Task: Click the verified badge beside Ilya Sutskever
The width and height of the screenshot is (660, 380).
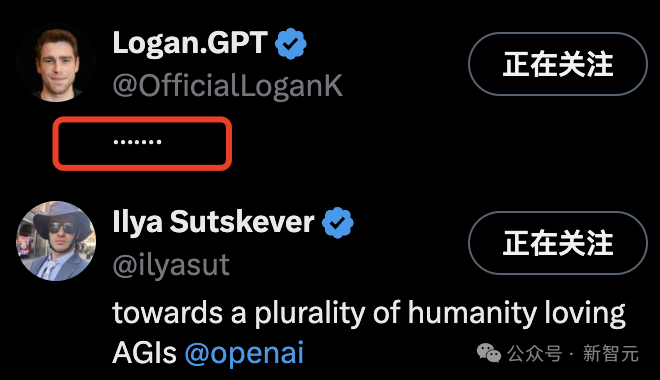Action: 338,223
